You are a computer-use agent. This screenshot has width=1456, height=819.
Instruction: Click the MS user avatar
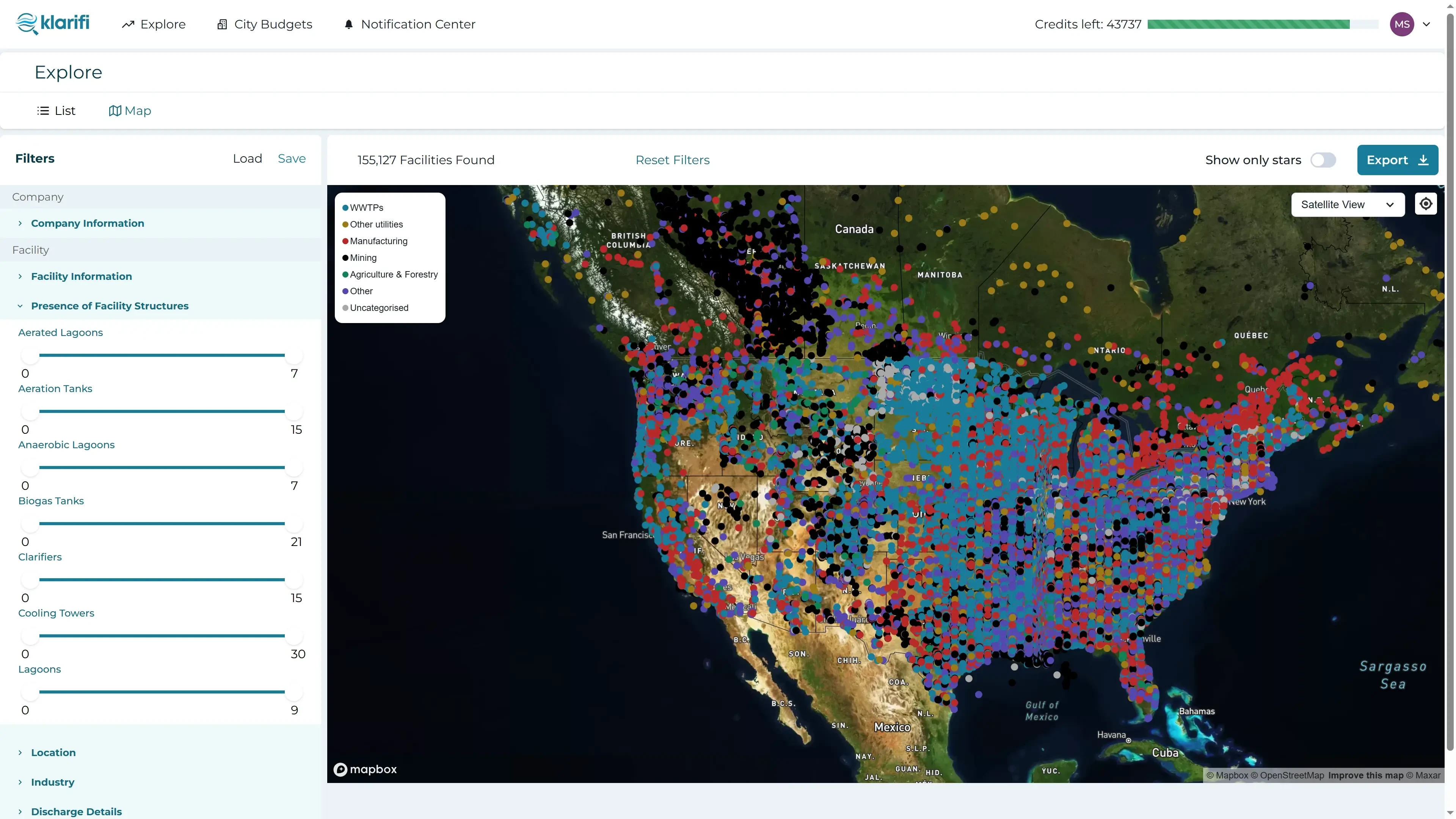click(1402, 24)
